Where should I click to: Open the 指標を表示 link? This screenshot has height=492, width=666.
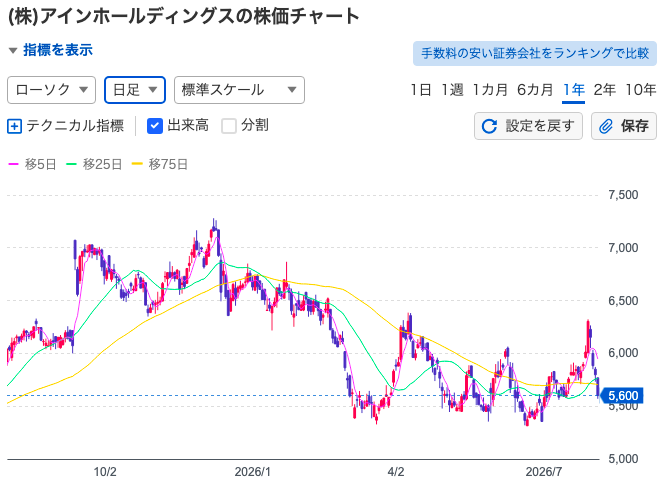coord(58,50)
